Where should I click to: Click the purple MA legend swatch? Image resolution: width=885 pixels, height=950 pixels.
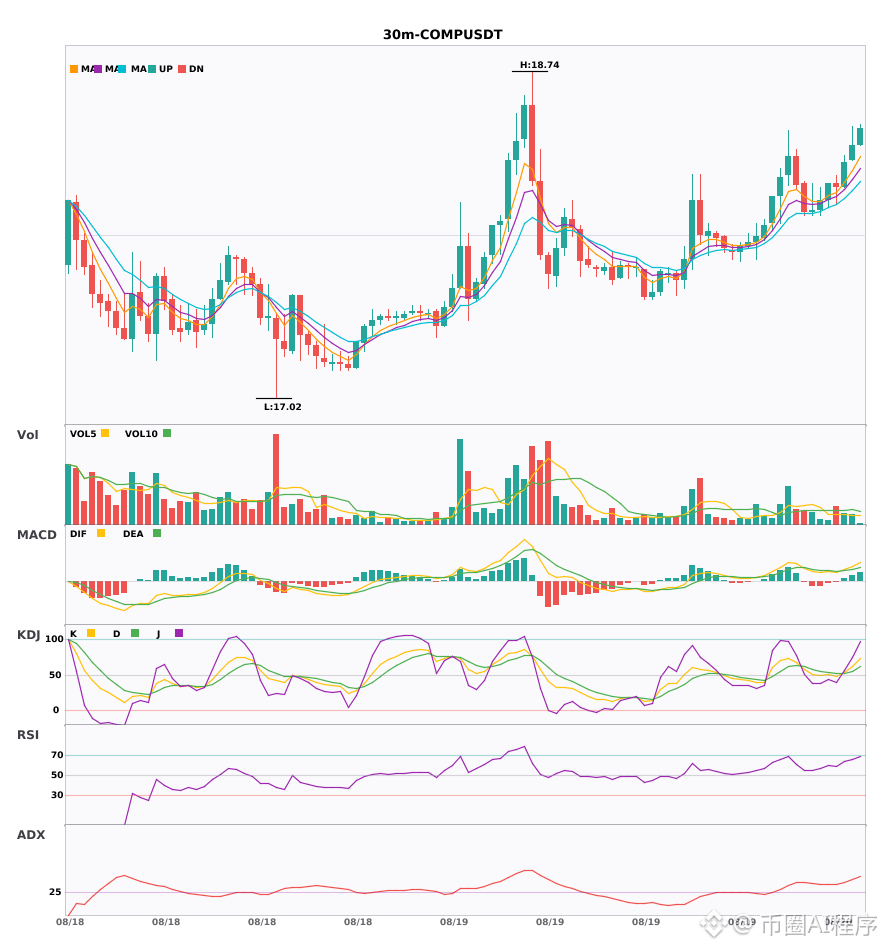point(98,69)
